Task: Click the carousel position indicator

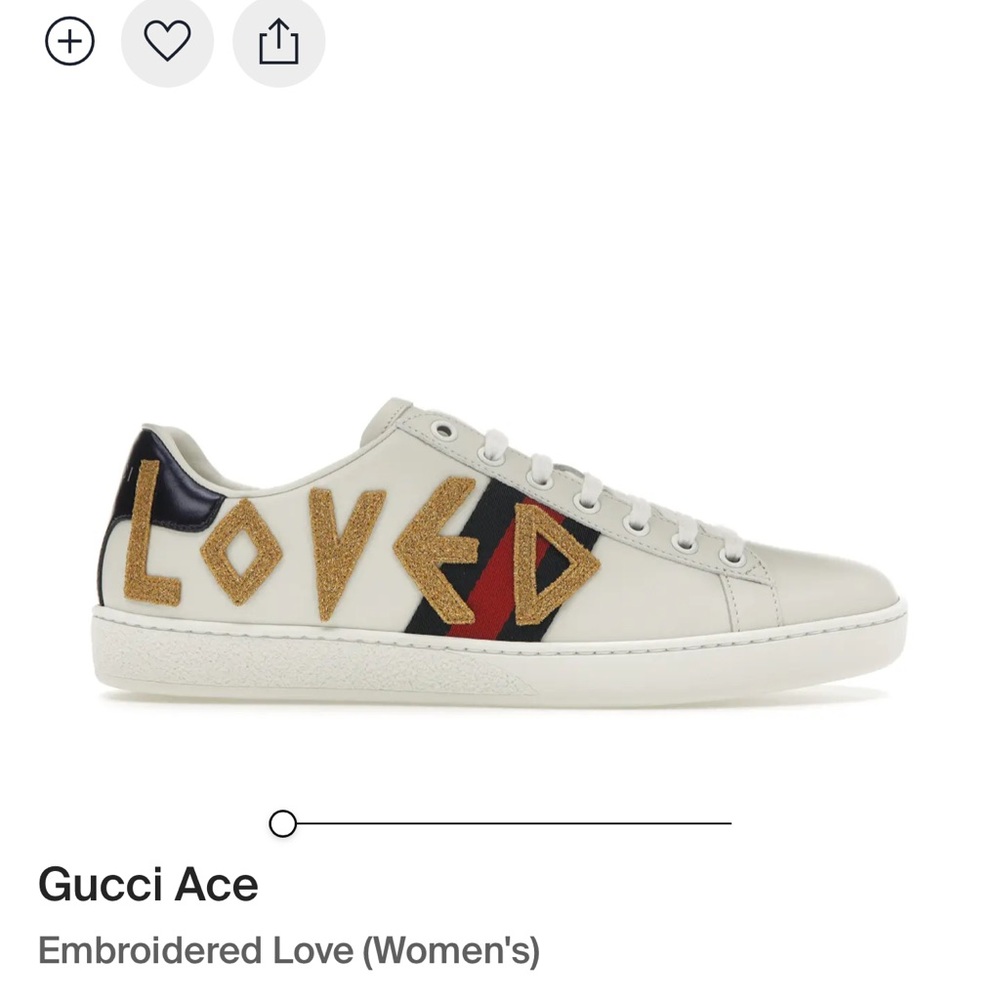Action: pos(283,823)
